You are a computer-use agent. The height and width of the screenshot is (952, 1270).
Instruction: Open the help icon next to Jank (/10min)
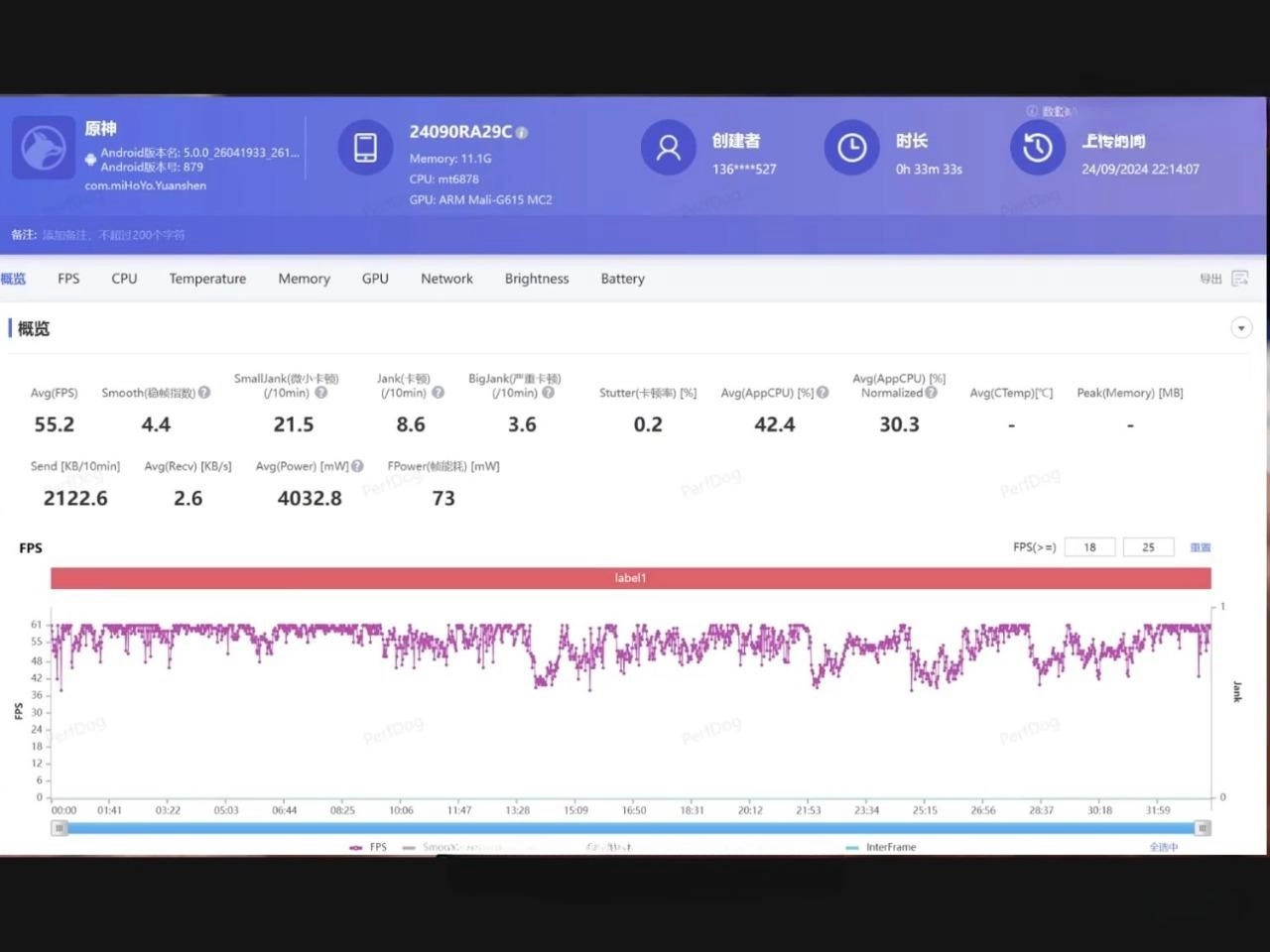(x=438, y=393)
